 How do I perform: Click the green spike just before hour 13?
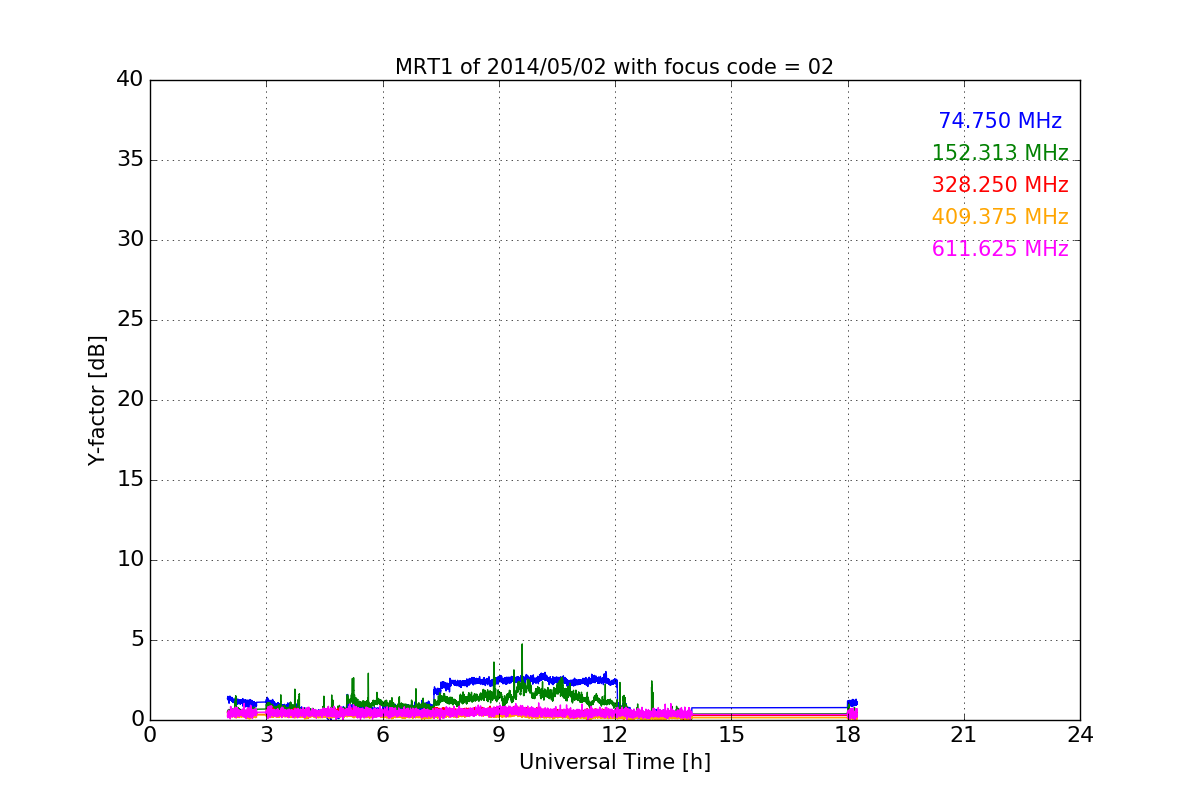(x=652, y=695)
